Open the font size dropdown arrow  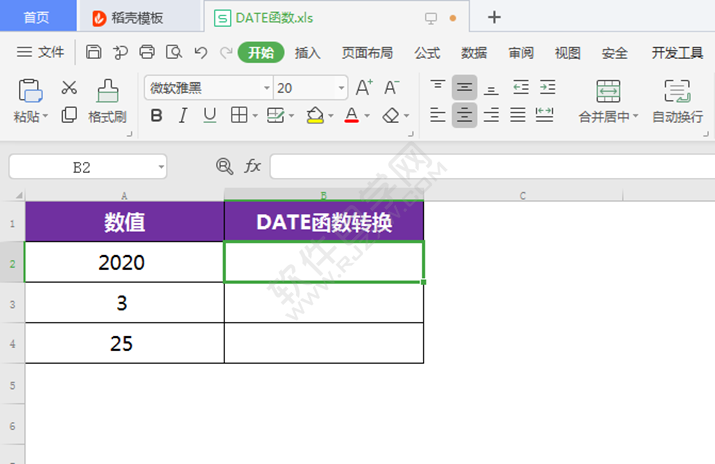[341, 88]
